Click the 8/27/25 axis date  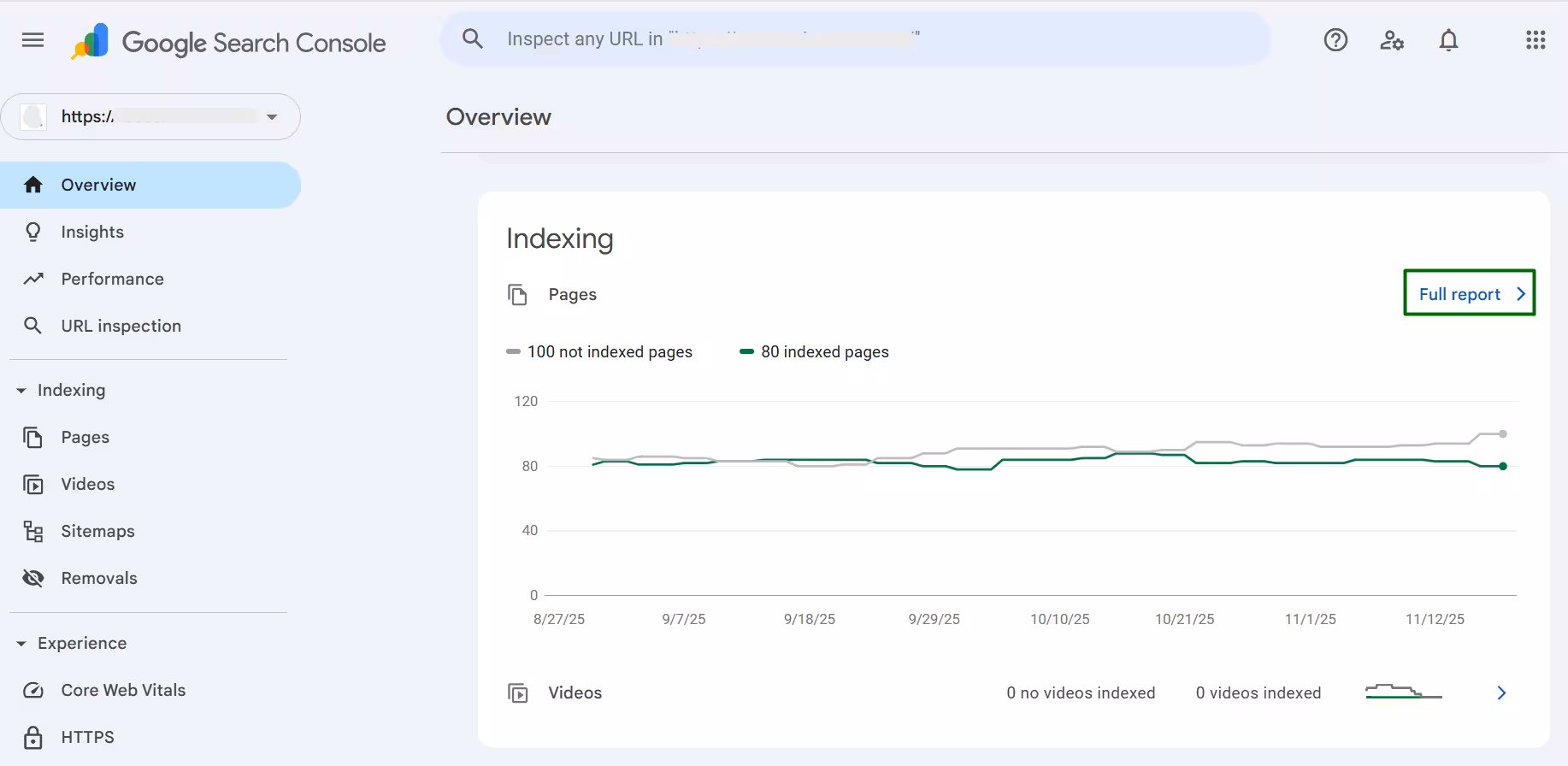(559, 619)
